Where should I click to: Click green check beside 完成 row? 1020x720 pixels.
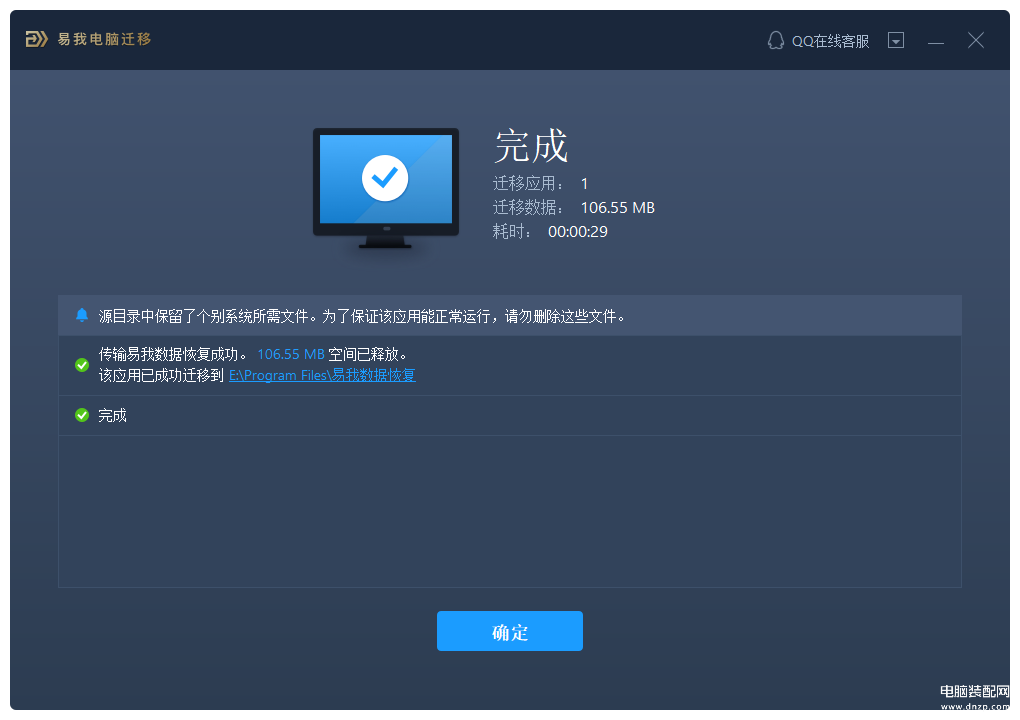82,415
